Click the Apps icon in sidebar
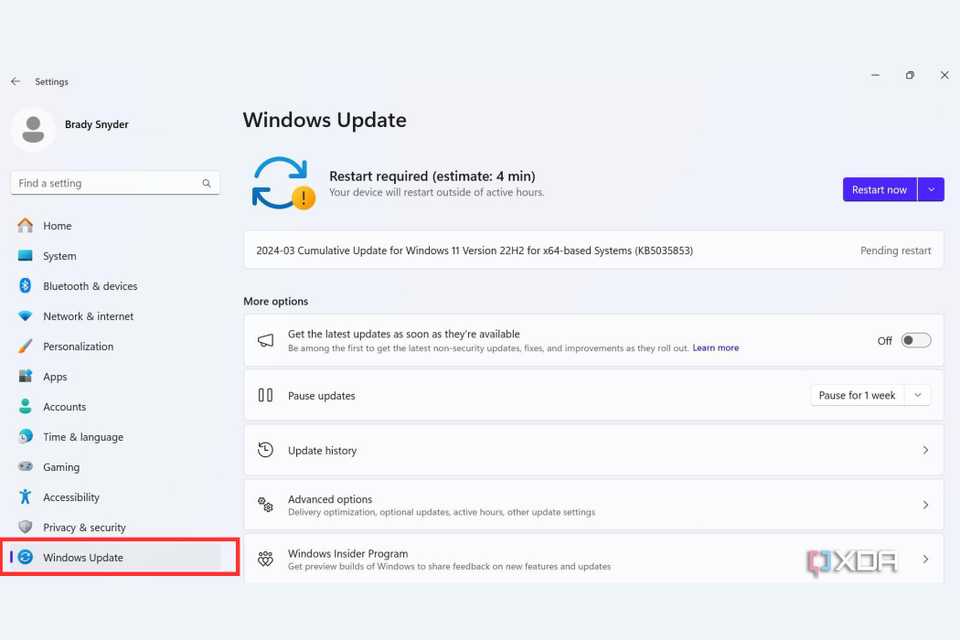Image resolution: width=960 pixels, height=640 pixels. [x=25, y=376]
